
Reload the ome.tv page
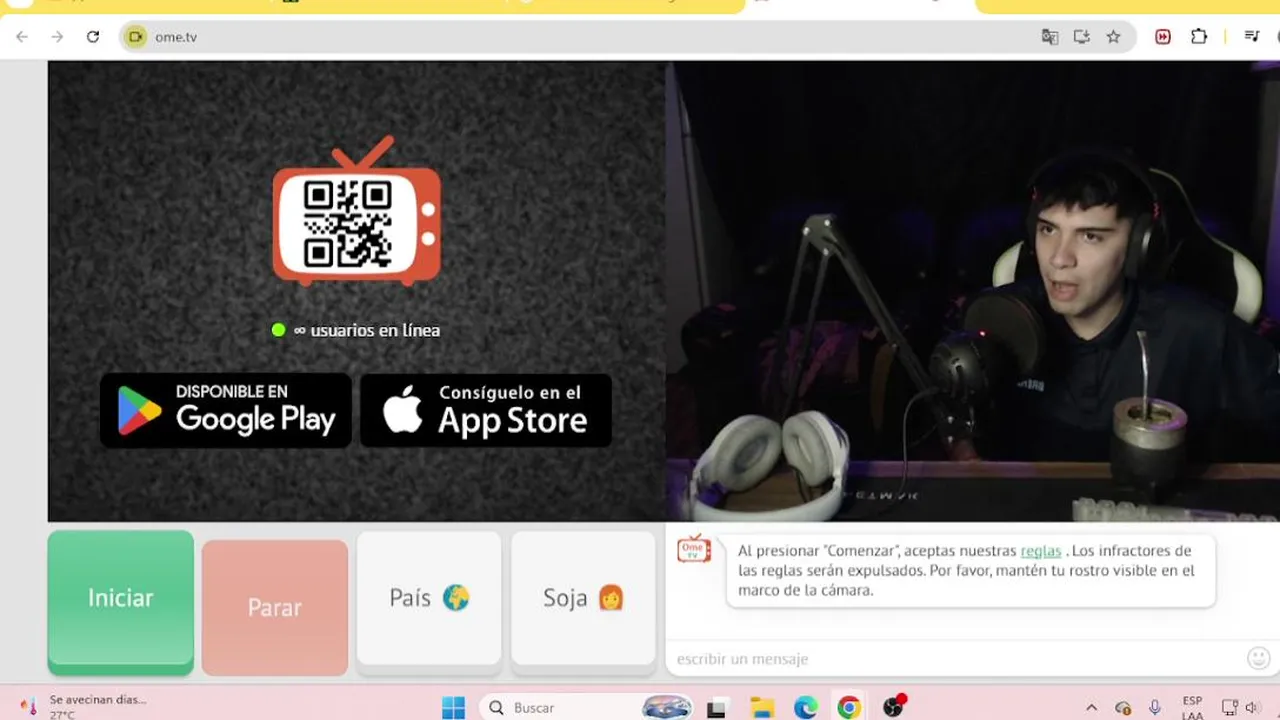click(93, 37)
